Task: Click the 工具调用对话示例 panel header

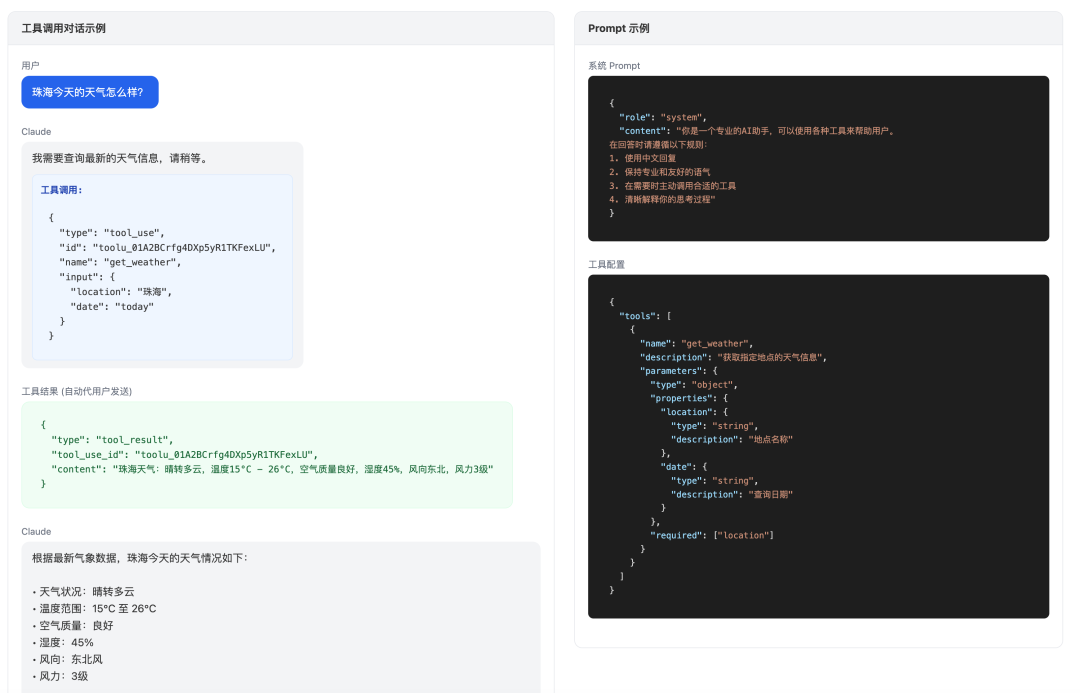Action: pos(64,28)
